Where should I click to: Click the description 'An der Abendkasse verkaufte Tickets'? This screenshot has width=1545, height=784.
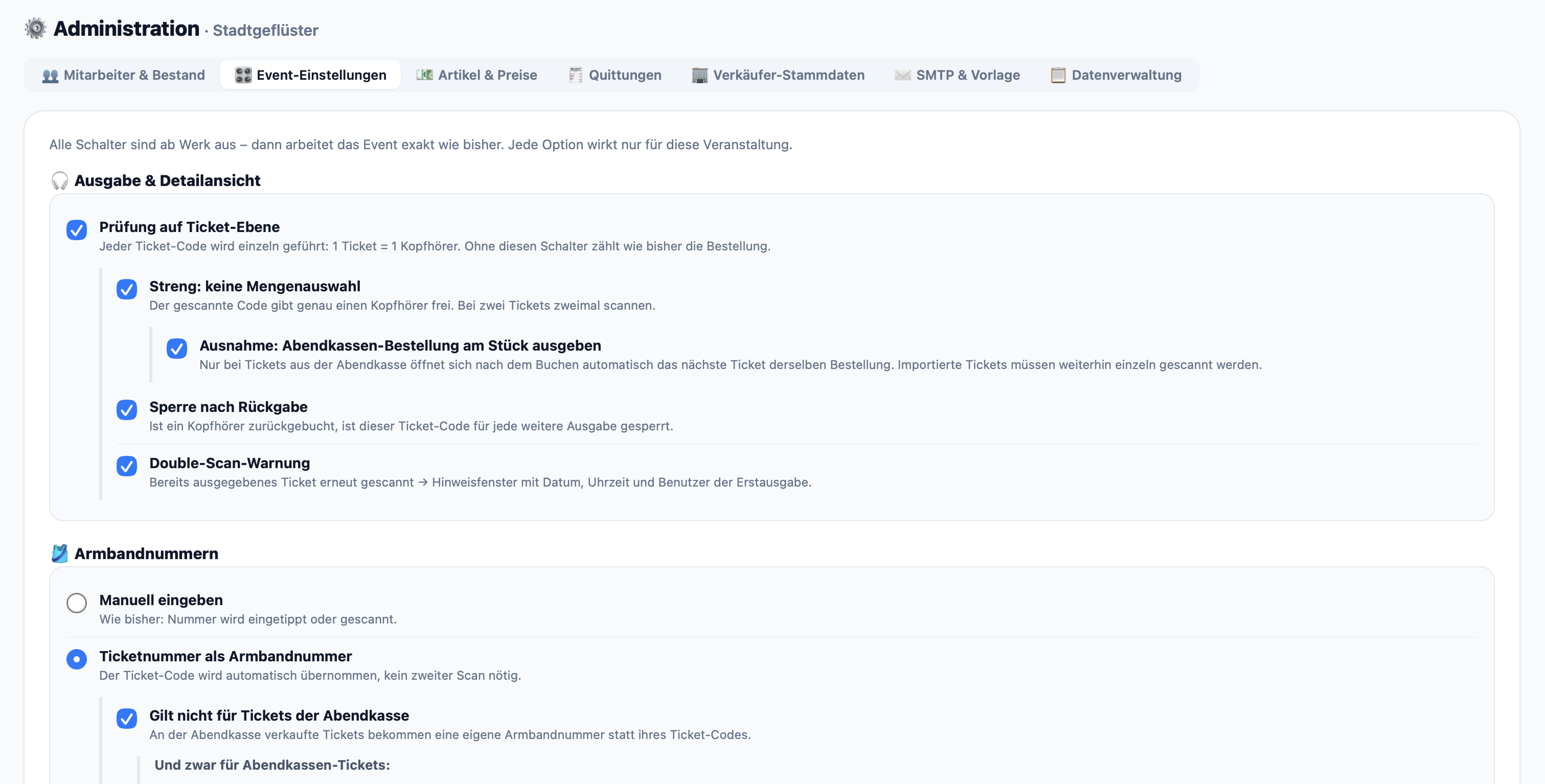[450, 735]
